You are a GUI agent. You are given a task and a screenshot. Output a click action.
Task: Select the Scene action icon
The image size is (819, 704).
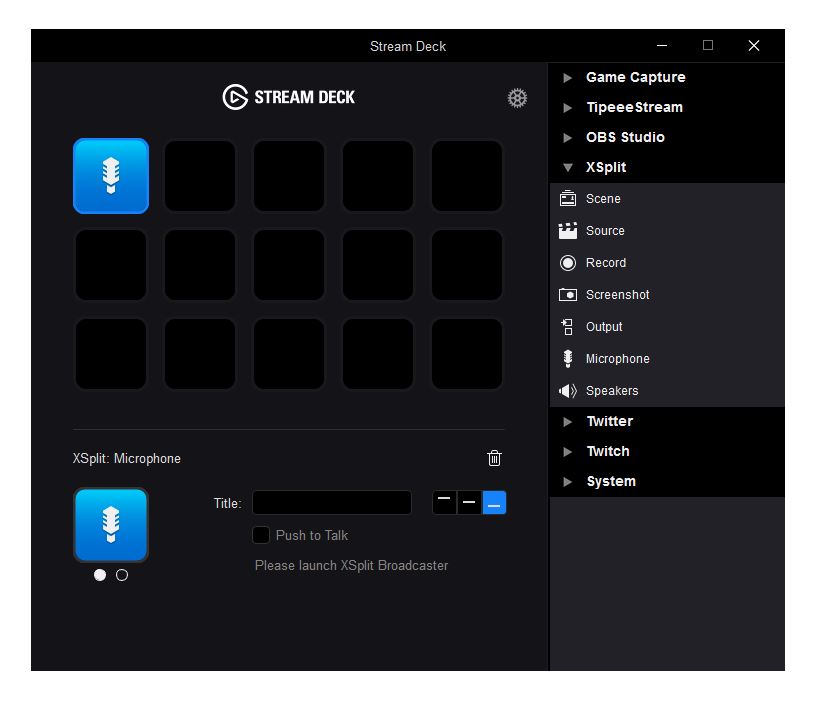(568, 199)
